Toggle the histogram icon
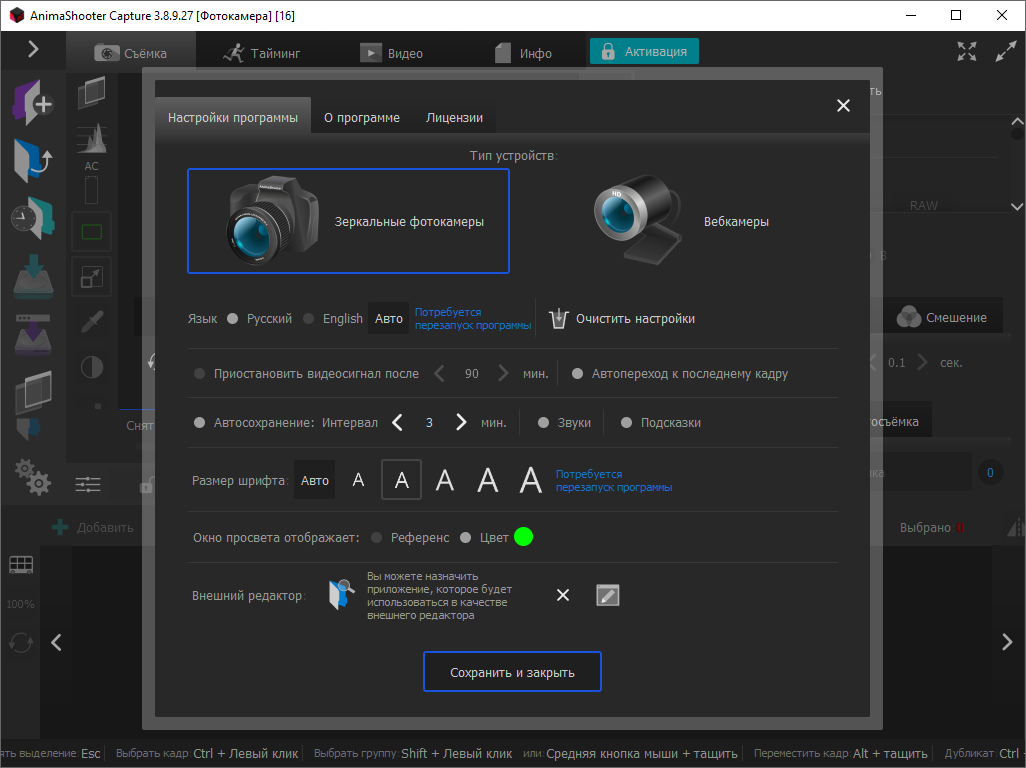The height and width of the screenshot is (768, 1026). (x=92, y=138)
